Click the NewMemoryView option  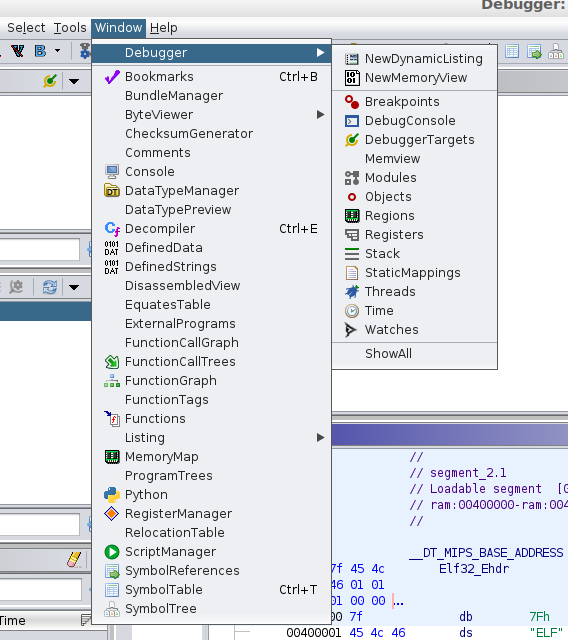point(415,78)
